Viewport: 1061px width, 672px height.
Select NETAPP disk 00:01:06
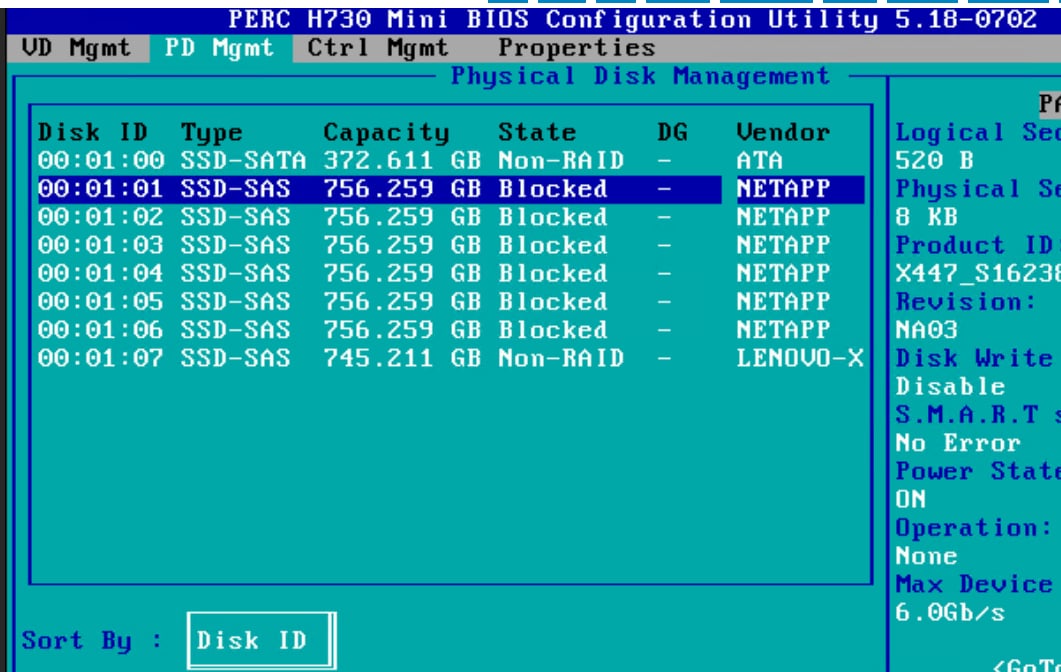point(450,330)
